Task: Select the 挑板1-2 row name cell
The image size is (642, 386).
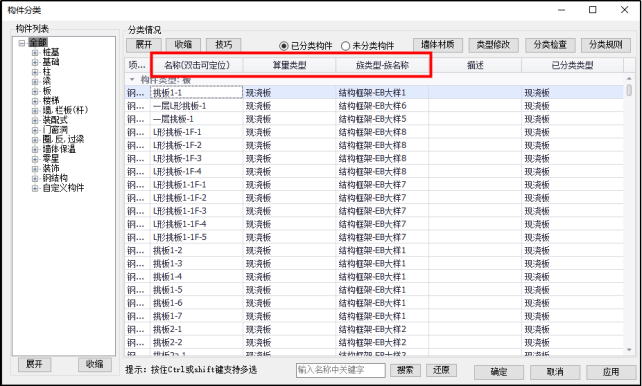Action: point(197,251)
